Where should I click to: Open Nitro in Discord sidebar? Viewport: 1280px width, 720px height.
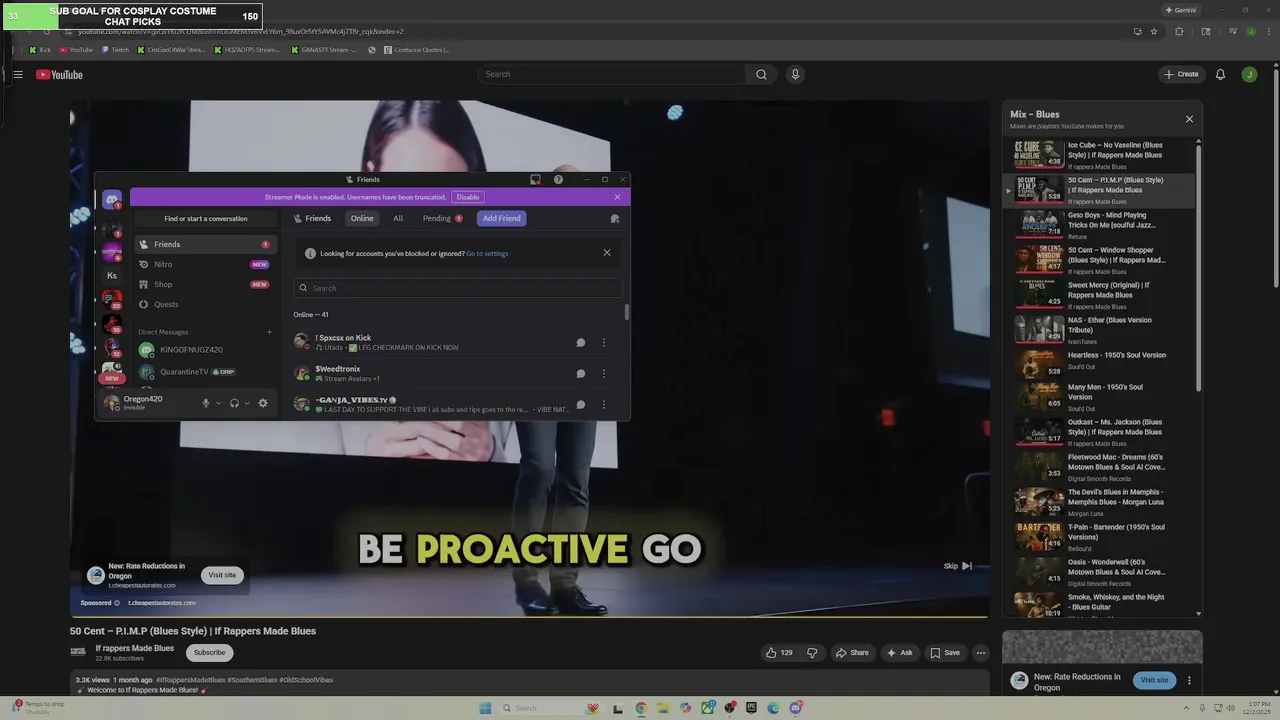click(x=205, y=264)
